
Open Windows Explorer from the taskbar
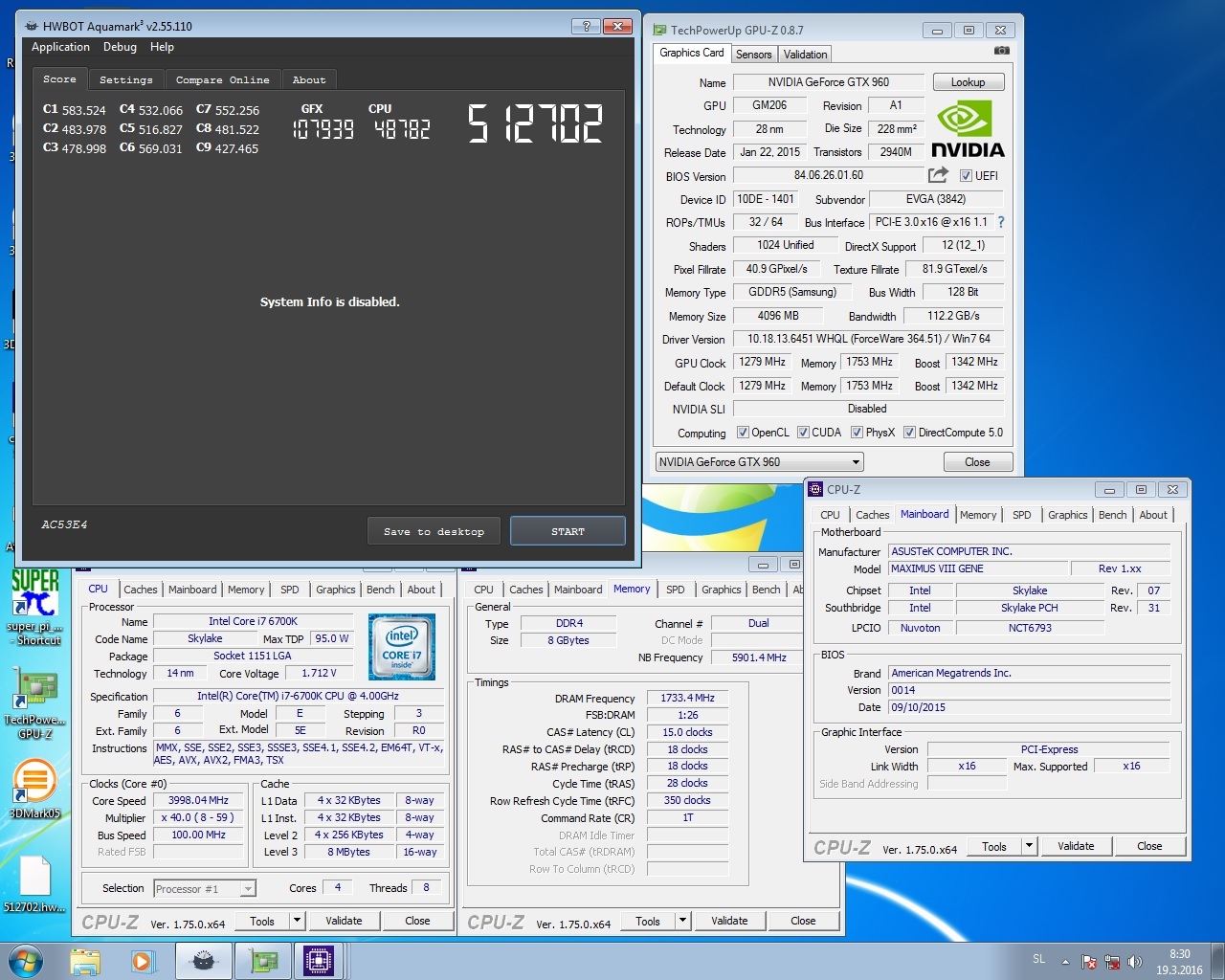point(85,961)
